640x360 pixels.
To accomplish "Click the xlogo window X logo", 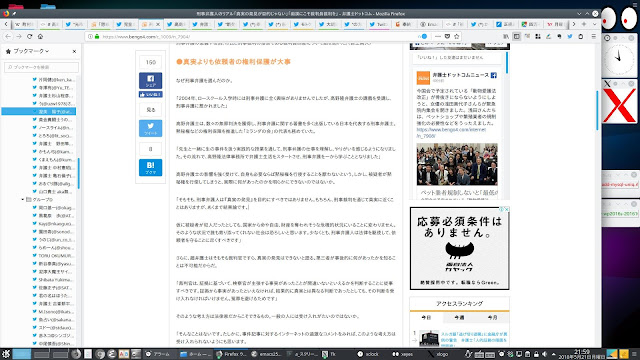I will [x=619, y=105].
